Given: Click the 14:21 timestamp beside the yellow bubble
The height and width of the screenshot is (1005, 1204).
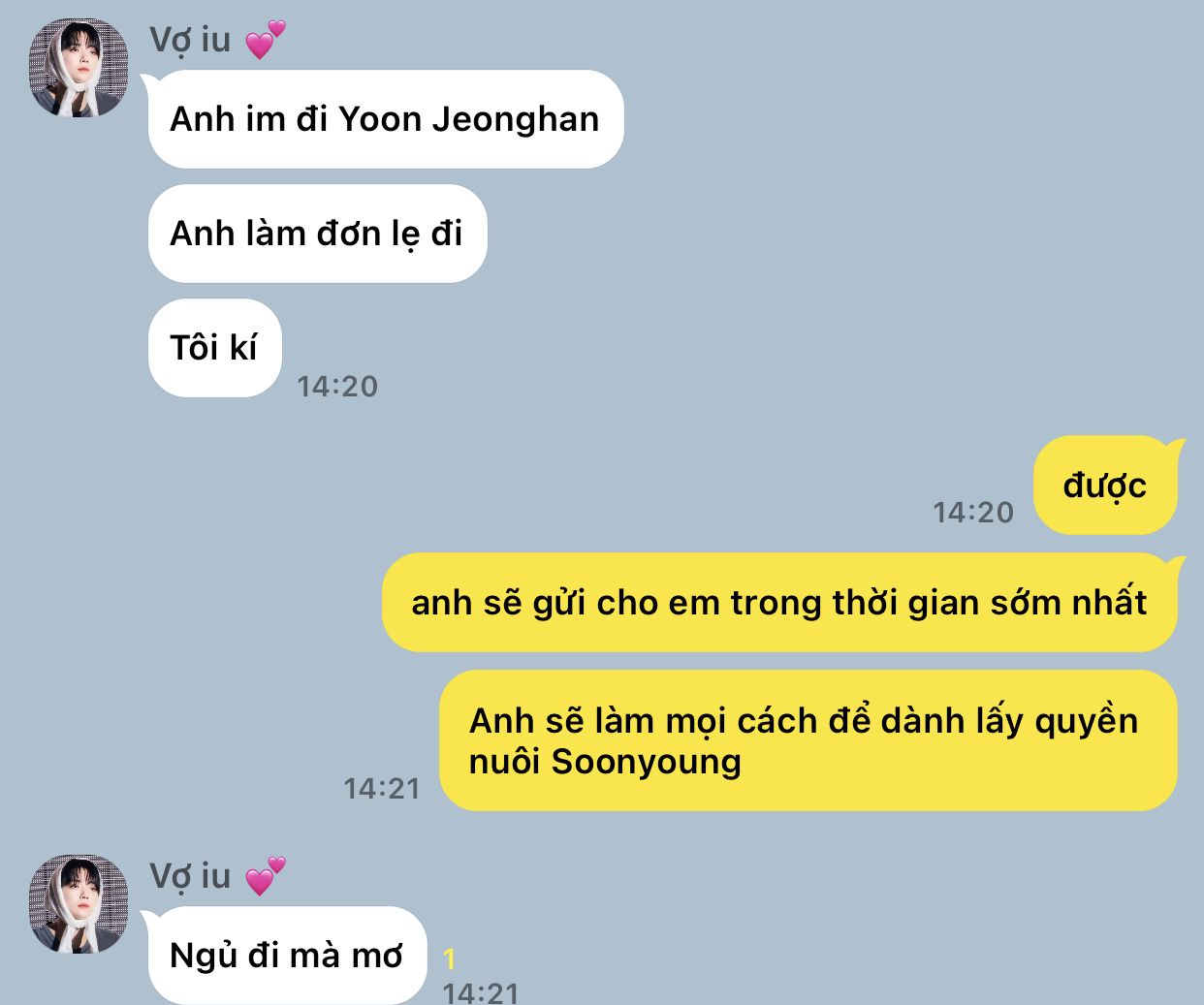Looking at the screenshot, I should [x=382, y=789].
